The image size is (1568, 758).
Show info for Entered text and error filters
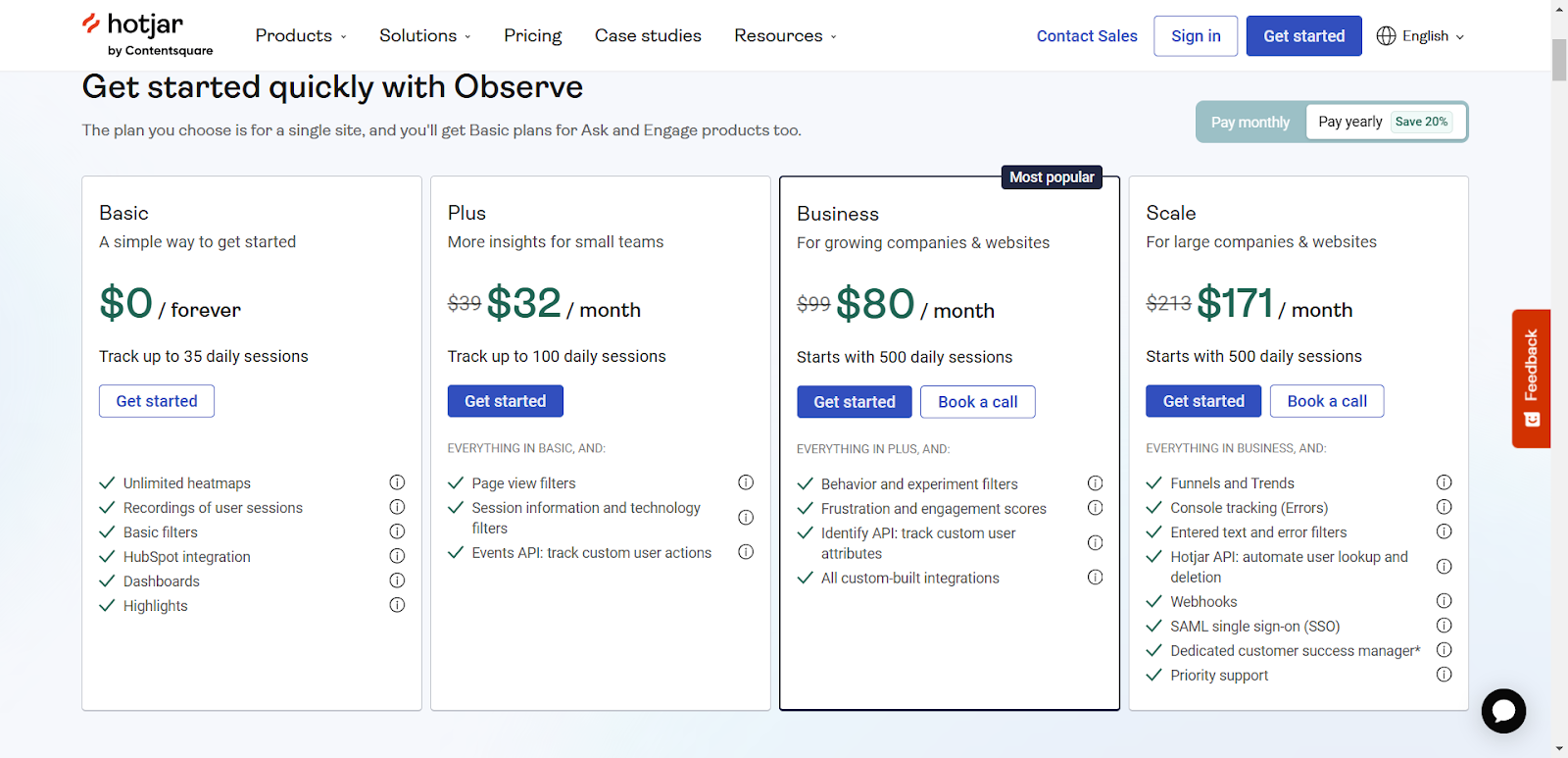(x=1445, y=531)
